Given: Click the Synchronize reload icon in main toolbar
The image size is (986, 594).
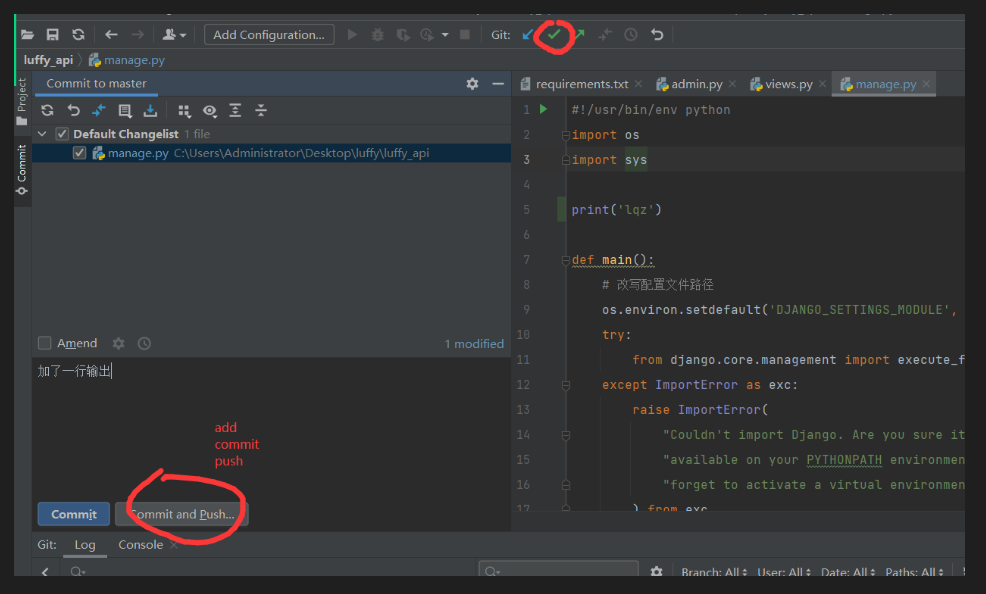Looking at the screenshot, I should coord(78,35).
